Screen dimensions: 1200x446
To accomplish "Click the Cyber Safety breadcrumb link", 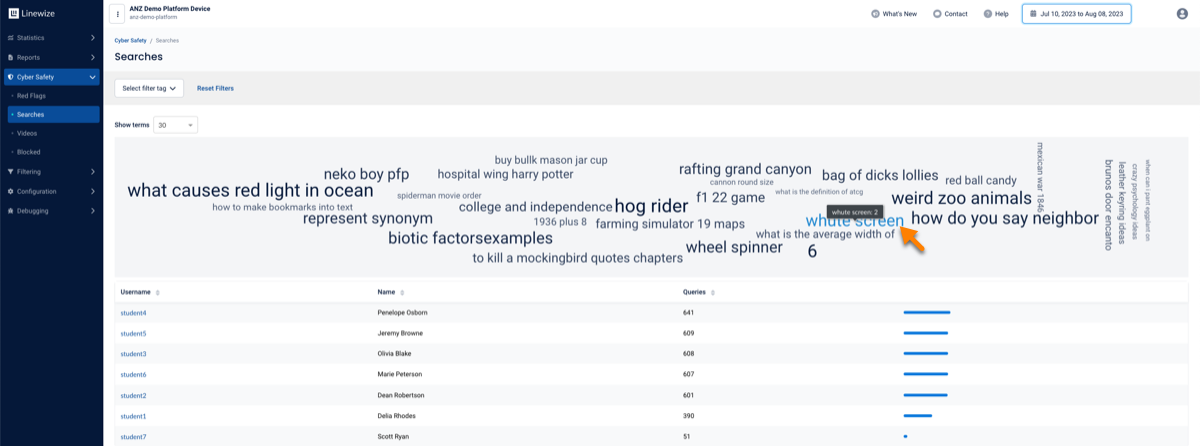I will 130,40.
